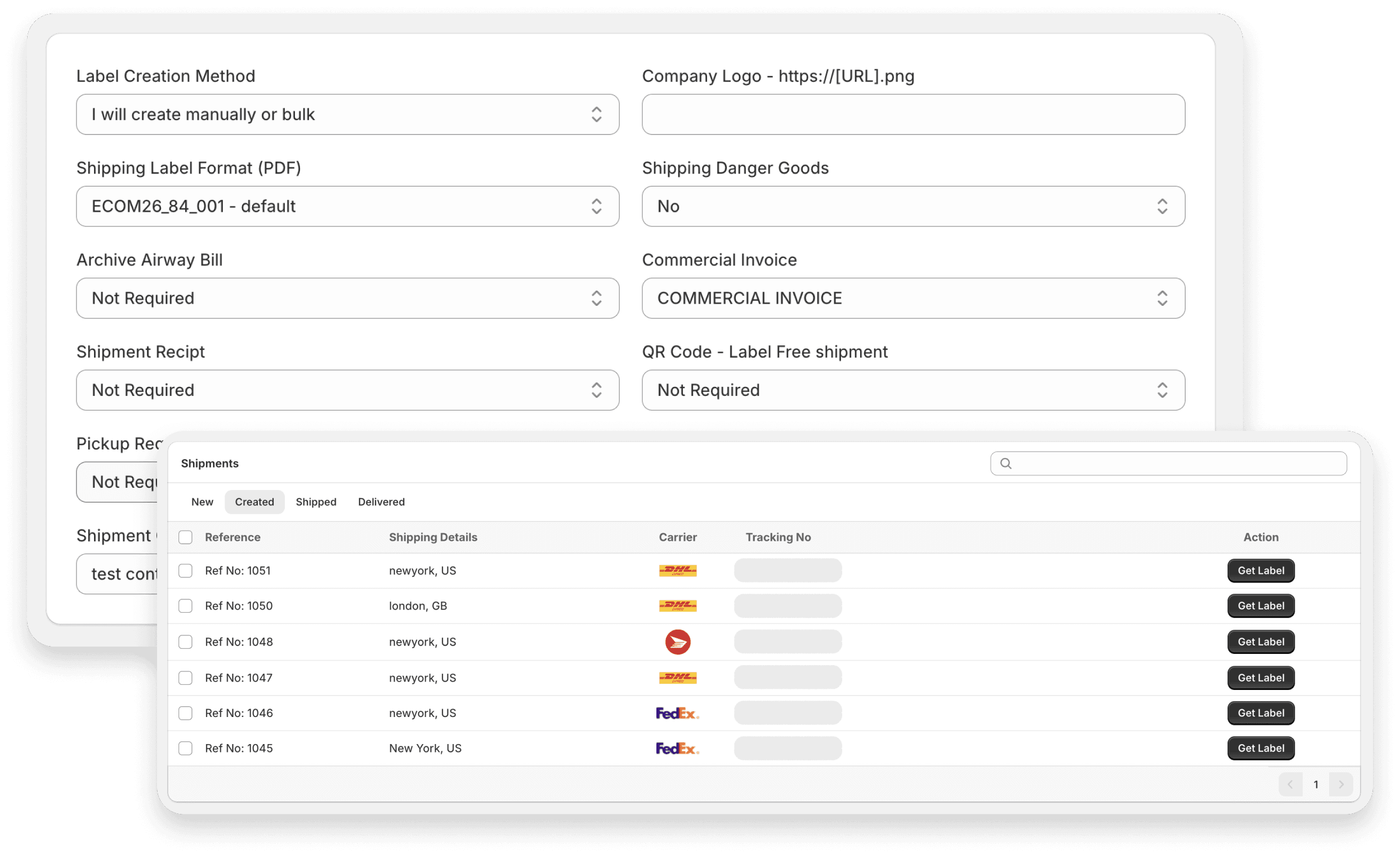Toggle the checkbox for Ref 1051
1400x855 pixels.
coord(186,571)
